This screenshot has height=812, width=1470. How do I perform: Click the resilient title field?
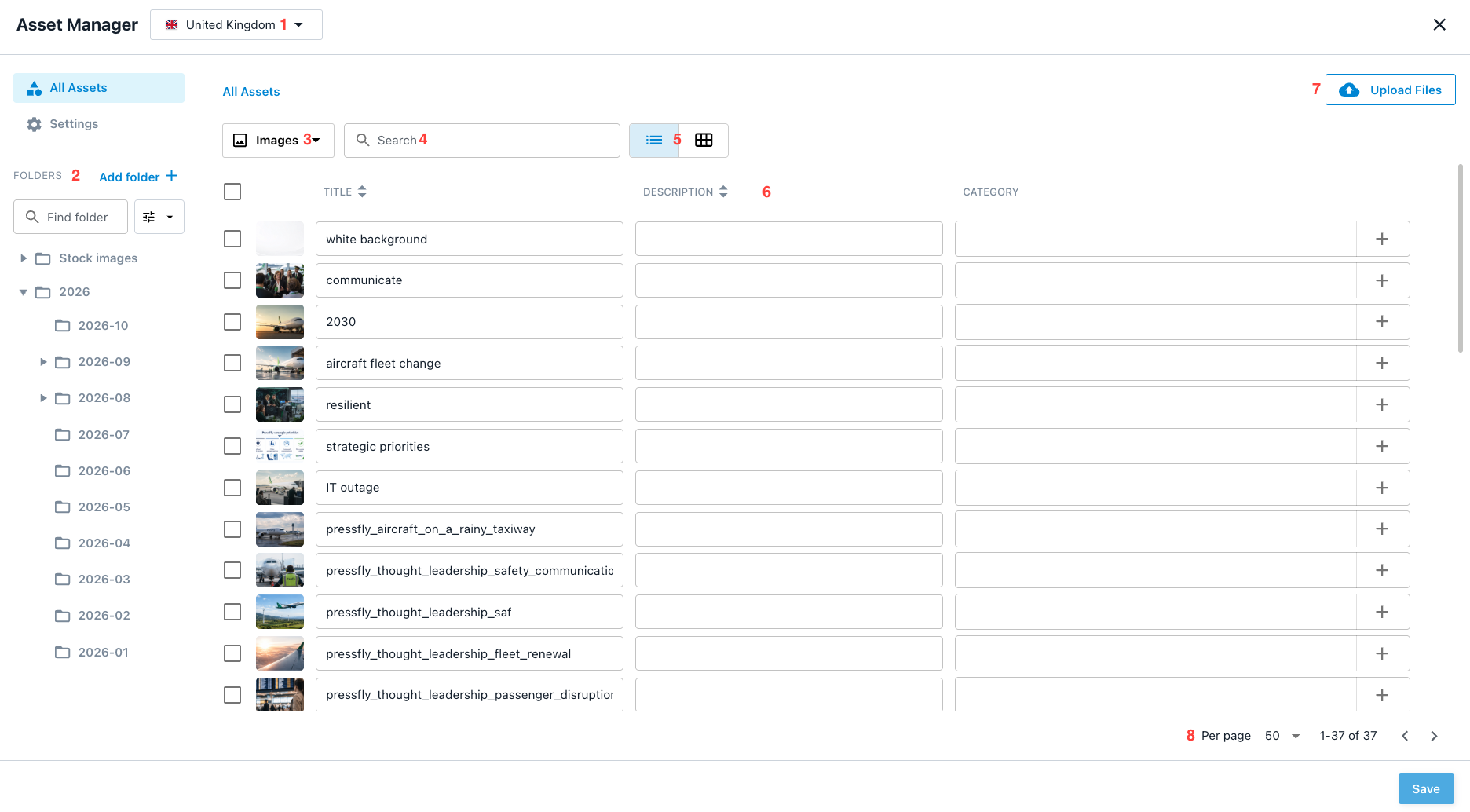point(470,404)
